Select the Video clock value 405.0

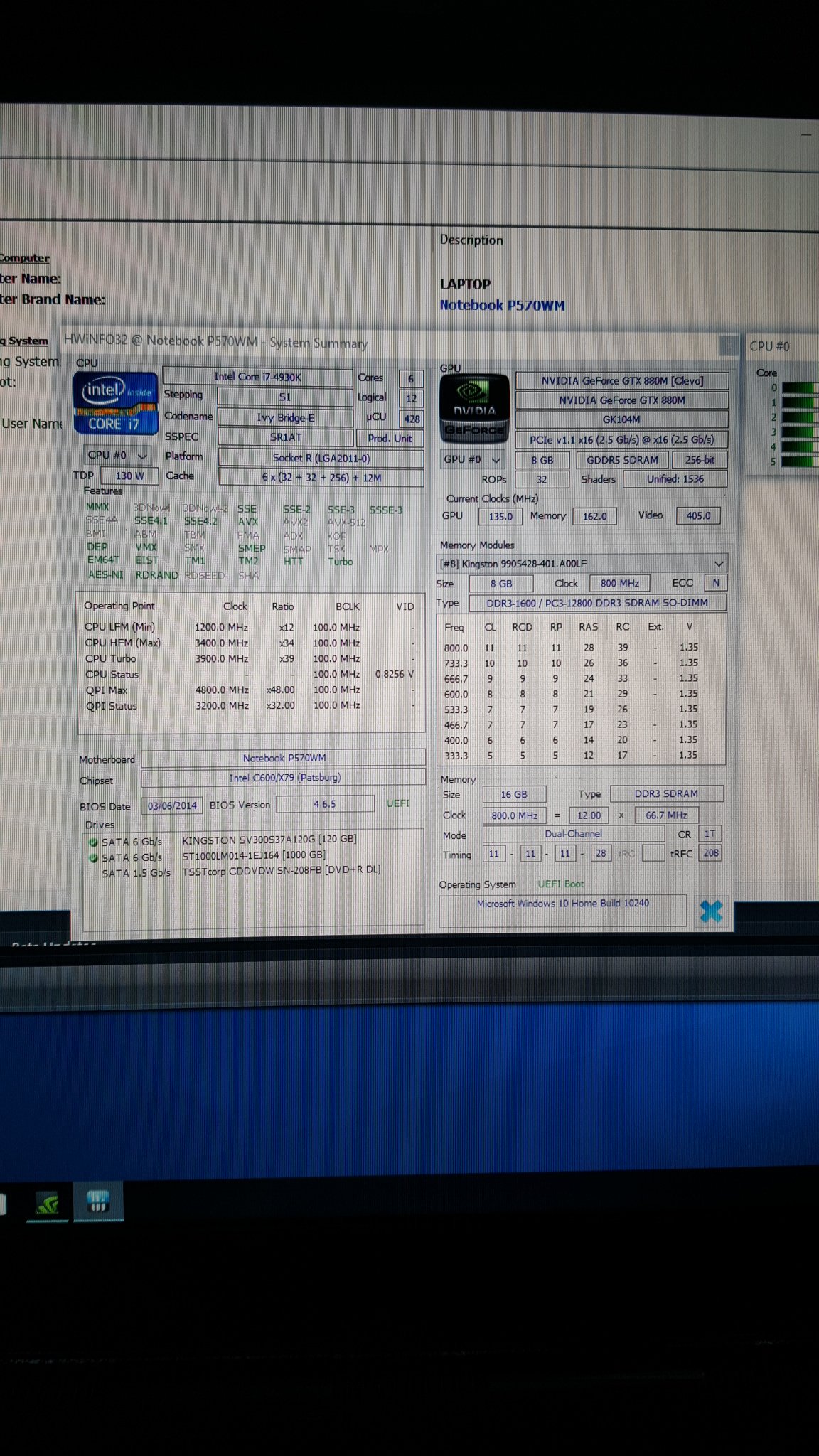click(698, 515)
